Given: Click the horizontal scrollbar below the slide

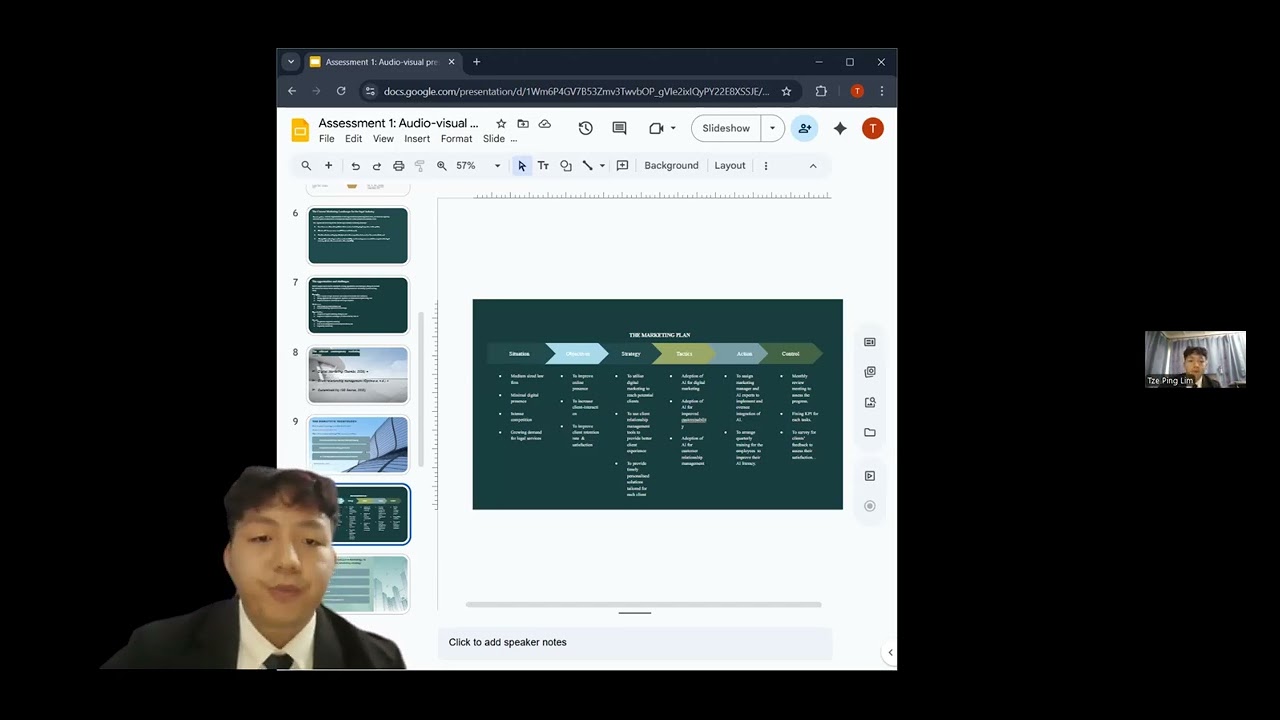Looking at the screenshot, I should pos(643,604).
